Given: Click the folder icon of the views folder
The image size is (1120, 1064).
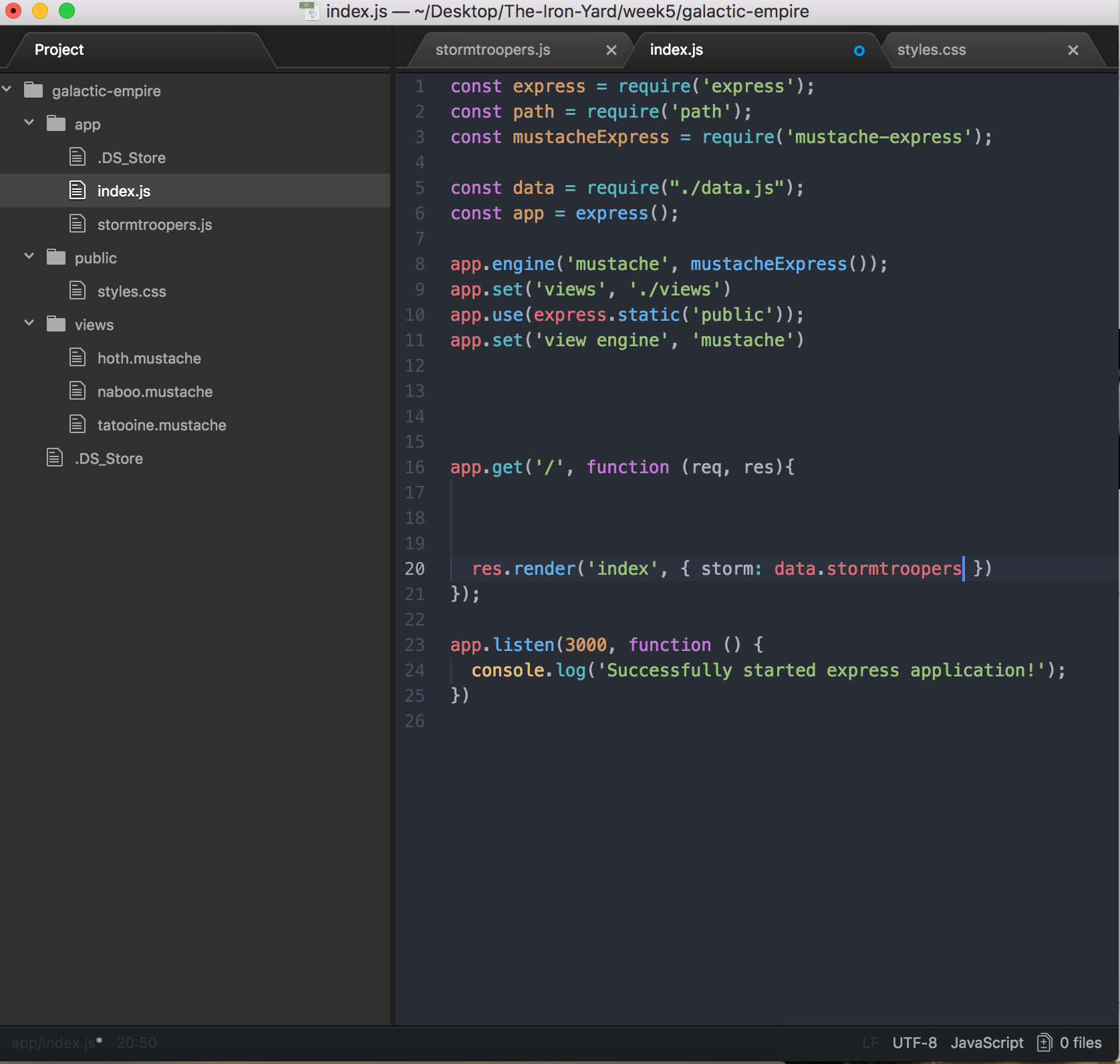Looking at the screenshot, I should pos(55,324).
